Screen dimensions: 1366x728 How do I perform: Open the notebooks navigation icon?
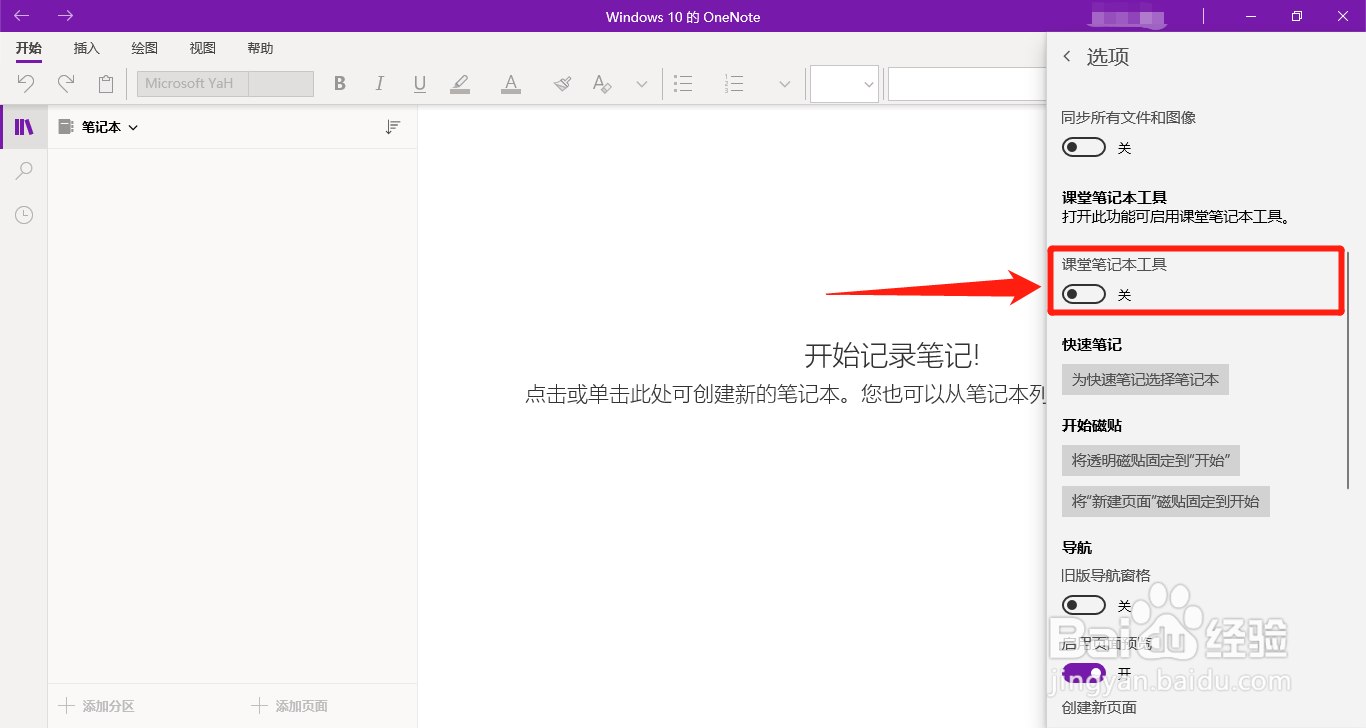point(24,127)
